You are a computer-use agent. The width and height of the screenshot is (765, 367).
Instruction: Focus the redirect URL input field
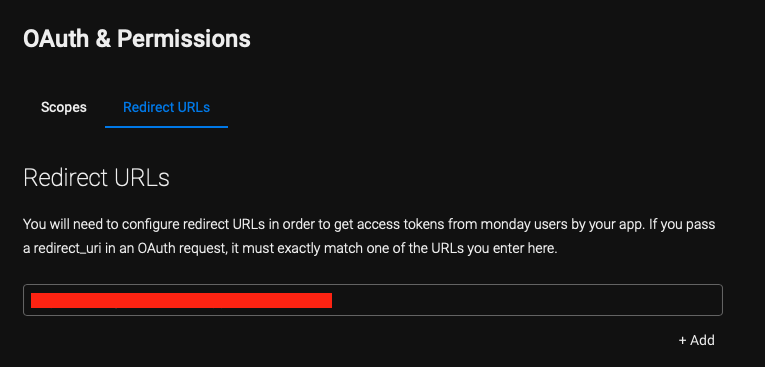[373, 300]
